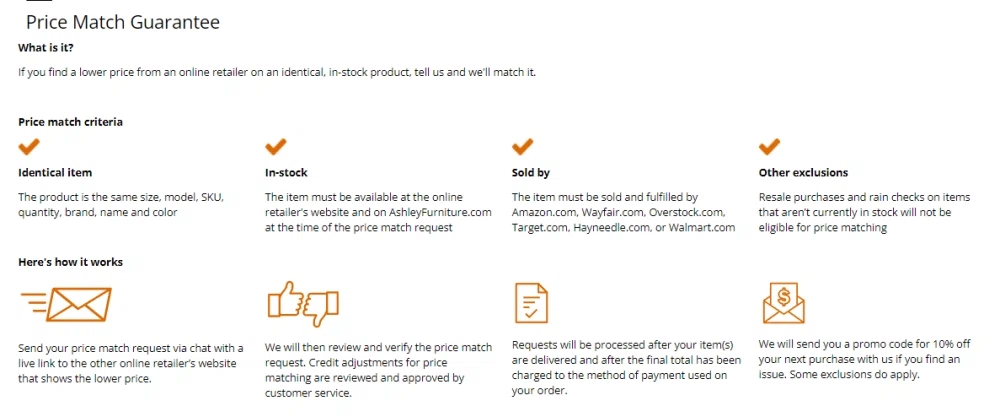
Task: Click the AshleyFurniture.com text in In-stock
Action: (441, 212)
